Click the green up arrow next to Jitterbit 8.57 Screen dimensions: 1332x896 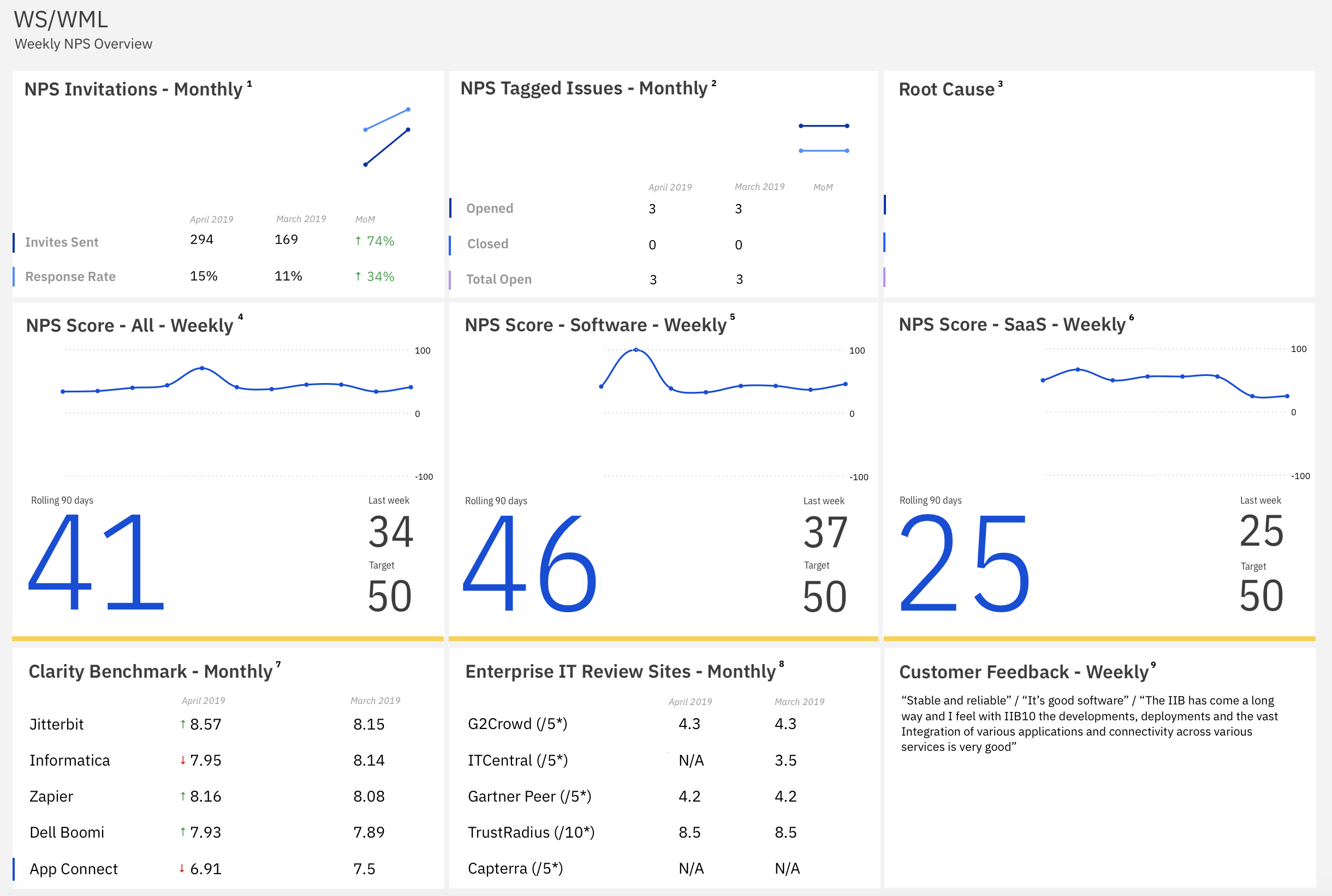coord(182,724)
